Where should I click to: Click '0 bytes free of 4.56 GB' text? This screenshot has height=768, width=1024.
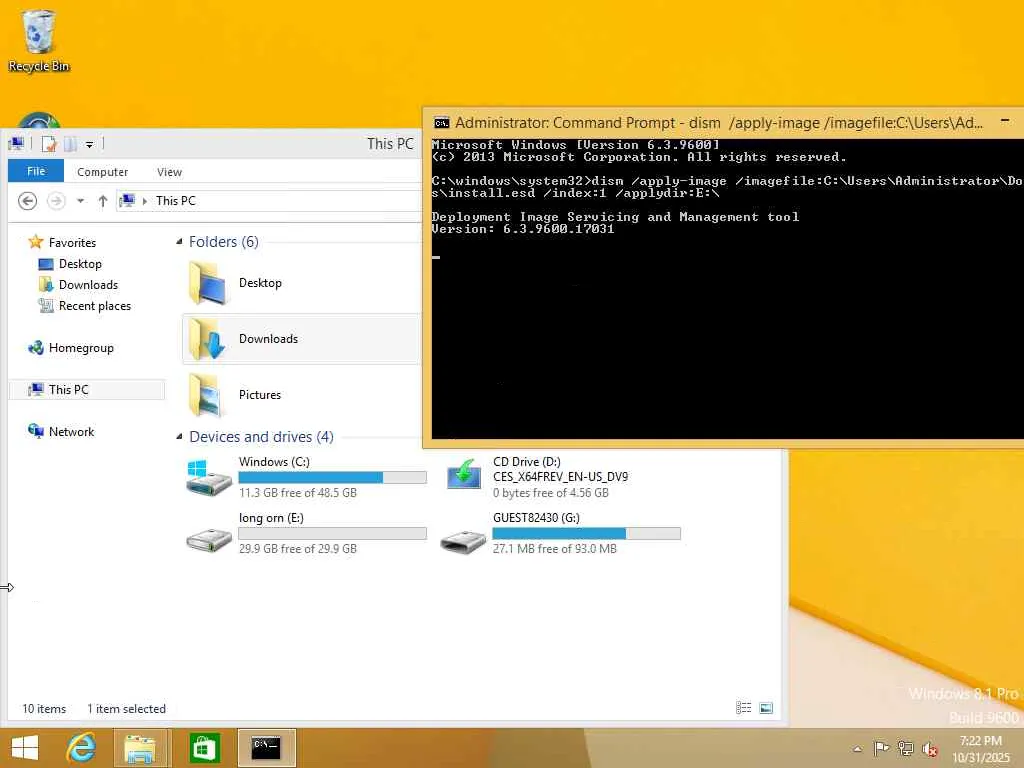551,493
